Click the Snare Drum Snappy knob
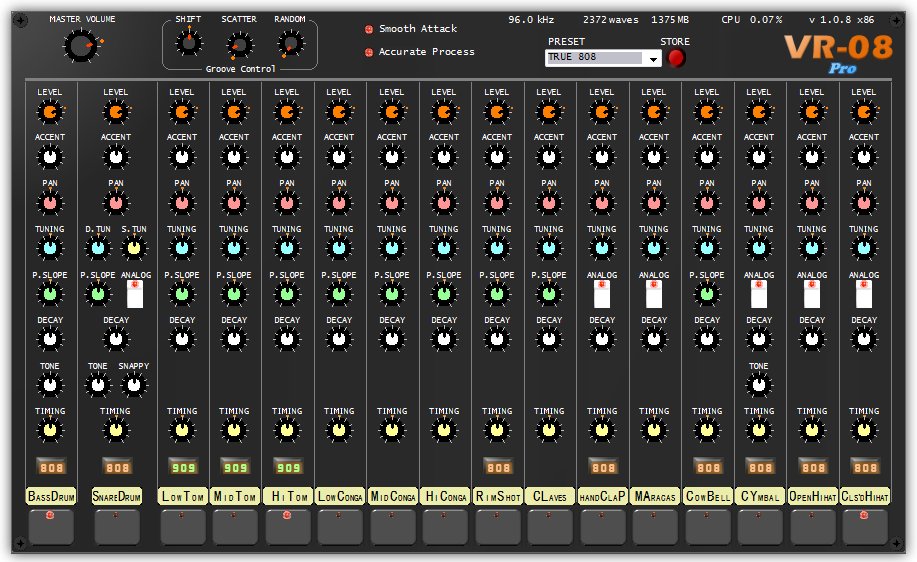917x562 pixels. click(x=134, y=385)
